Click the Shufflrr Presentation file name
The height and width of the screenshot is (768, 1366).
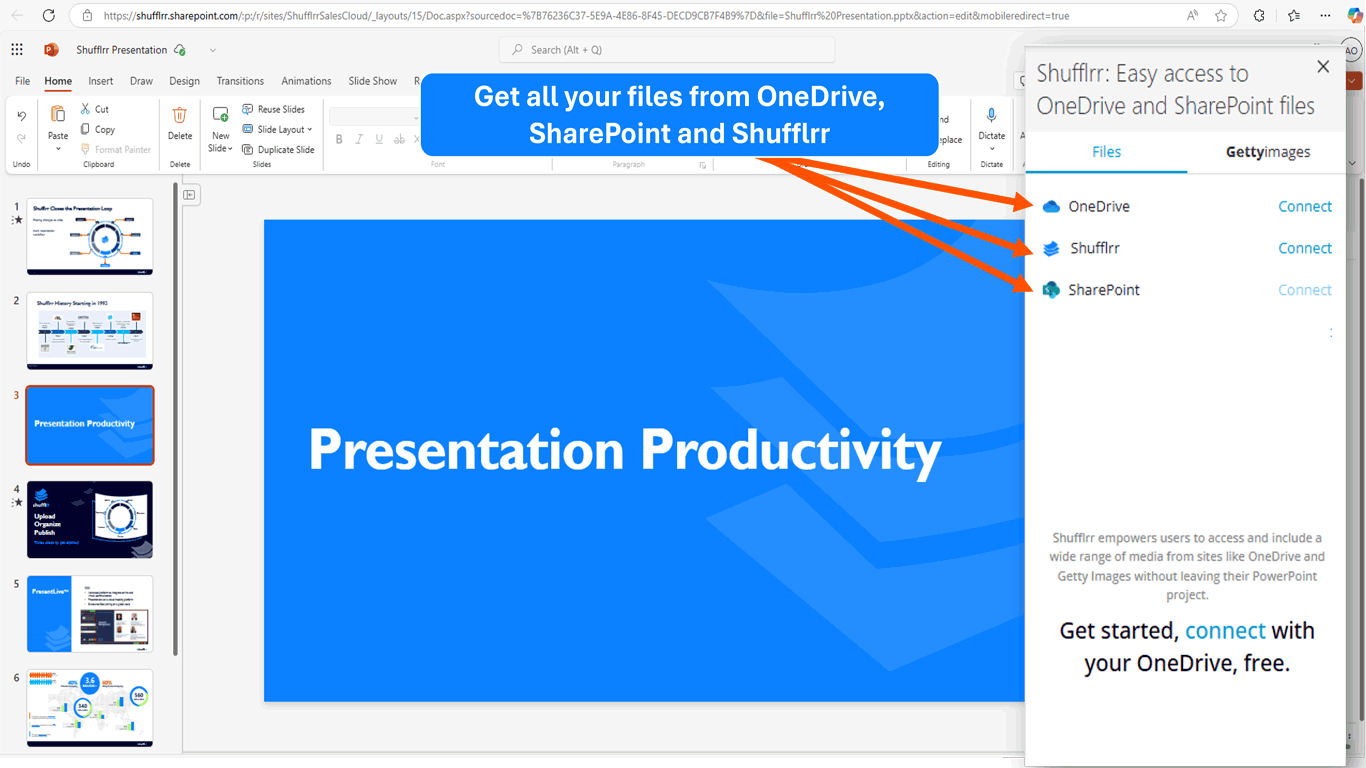click(122, 50)
